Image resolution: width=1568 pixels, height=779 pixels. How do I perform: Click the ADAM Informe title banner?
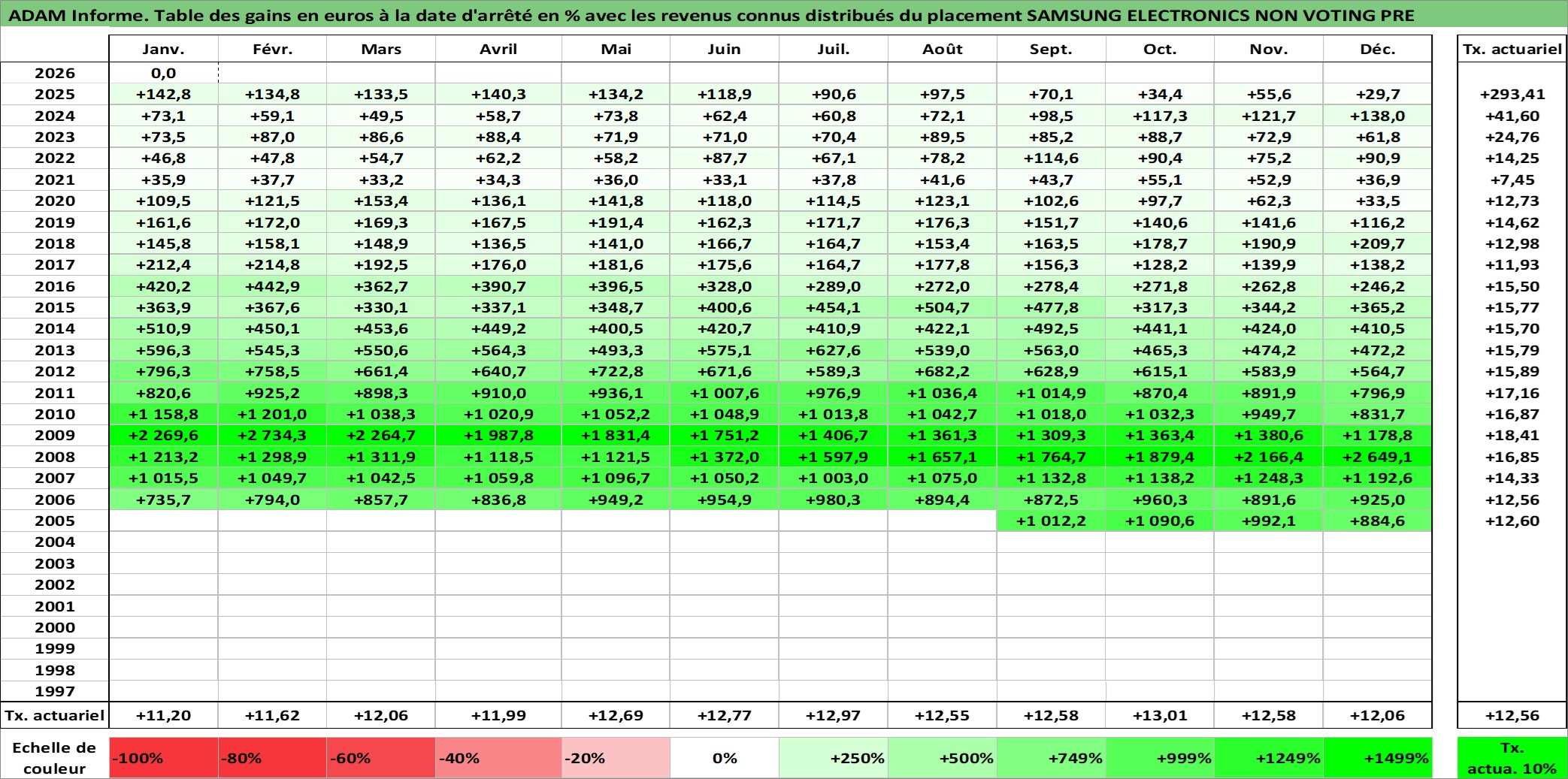(784, 14)
